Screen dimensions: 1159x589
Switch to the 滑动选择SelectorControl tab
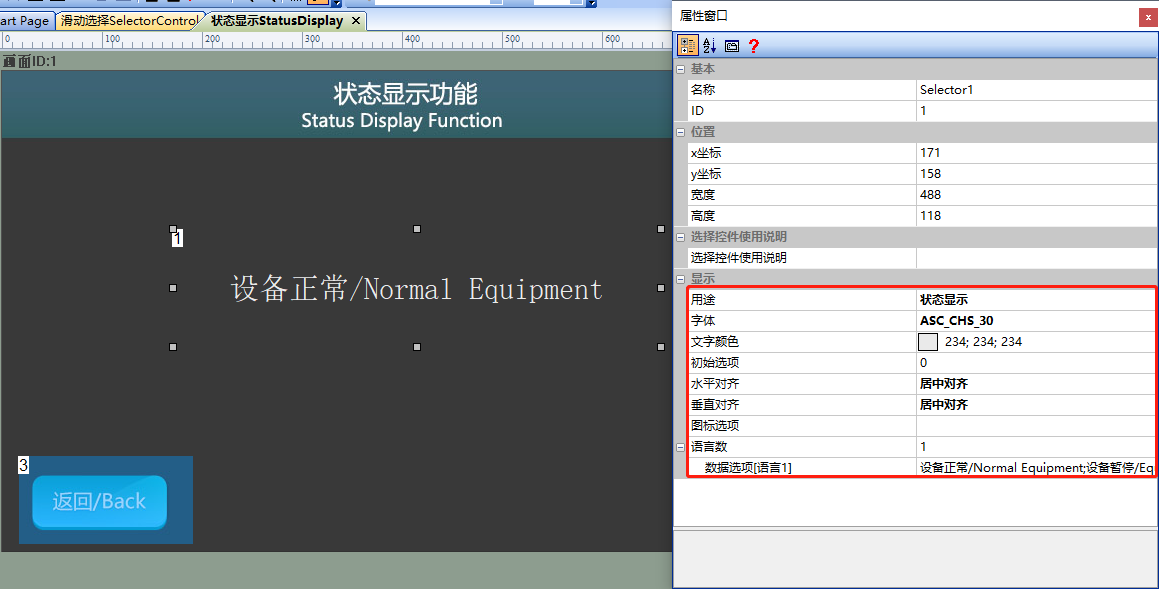[129, 21]
